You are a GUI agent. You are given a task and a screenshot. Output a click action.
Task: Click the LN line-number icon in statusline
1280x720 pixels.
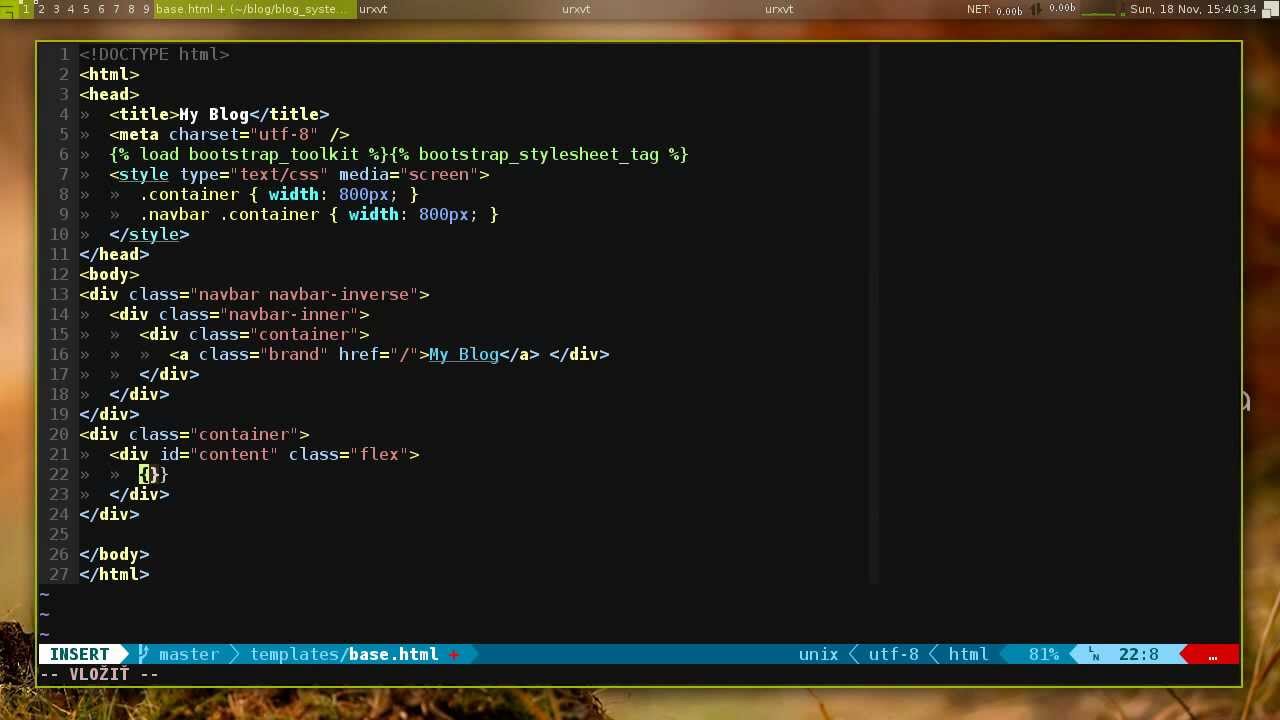(1094, 655)
